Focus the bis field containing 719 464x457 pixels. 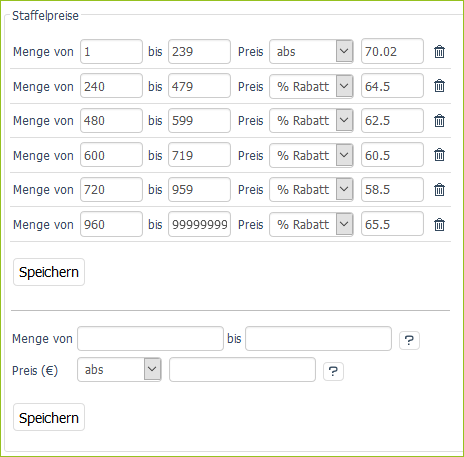[199, 155]
